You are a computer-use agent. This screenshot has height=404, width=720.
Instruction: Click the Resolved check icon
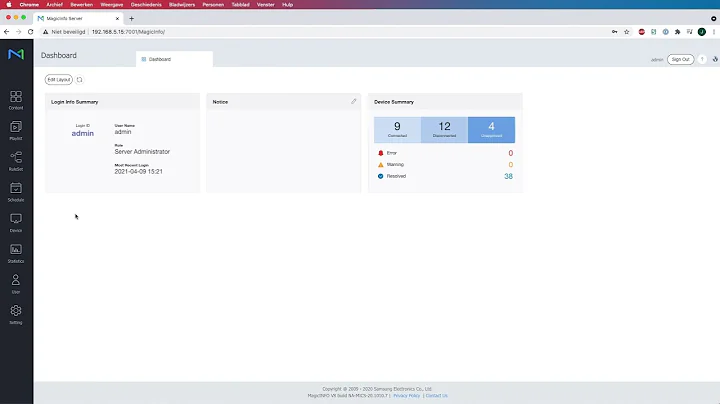tap(380, 176)
